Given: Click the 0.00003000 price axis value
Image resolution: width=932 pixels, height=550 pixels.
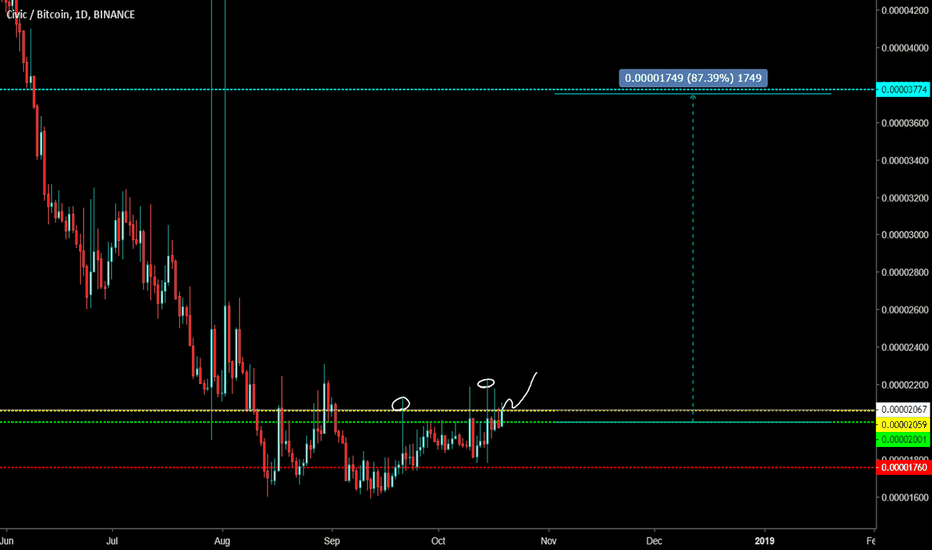Looking at the screenshot, I should click(x=905, y=235).
